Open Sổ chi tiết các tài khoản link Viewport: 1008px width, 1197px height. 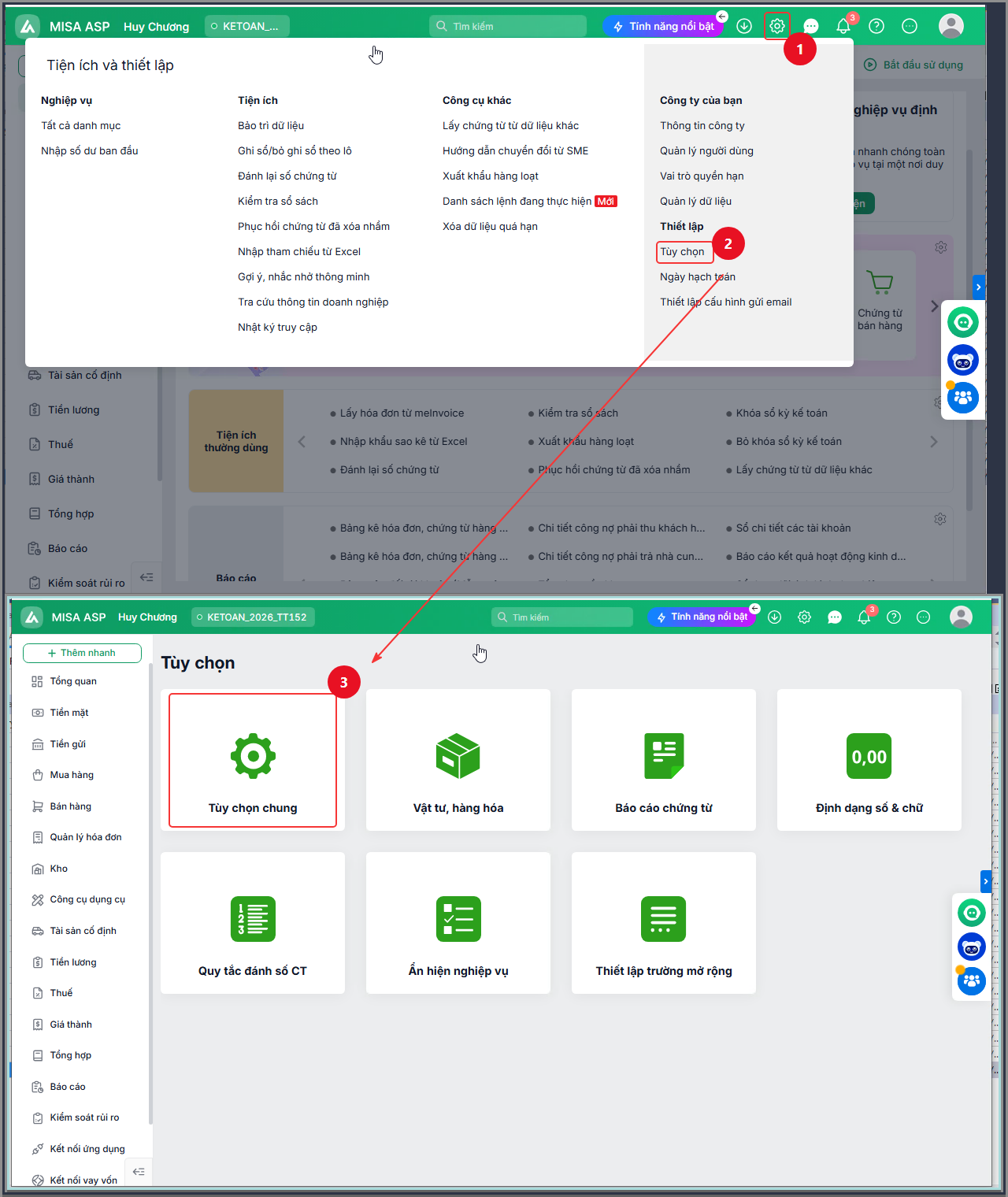(793, 528)
